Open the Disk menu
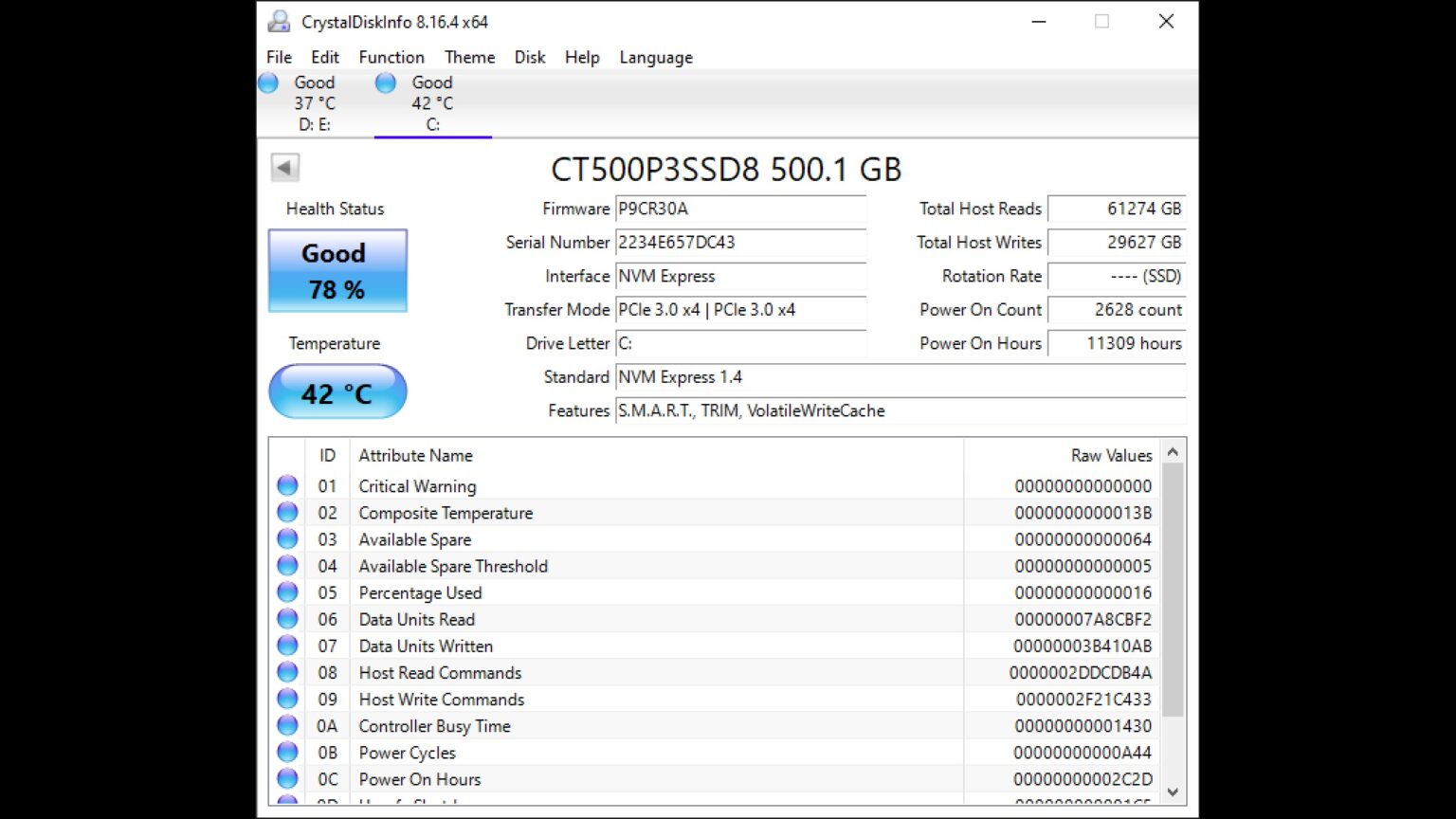This screenshot has height=819, width=1456. coord(529,57)
